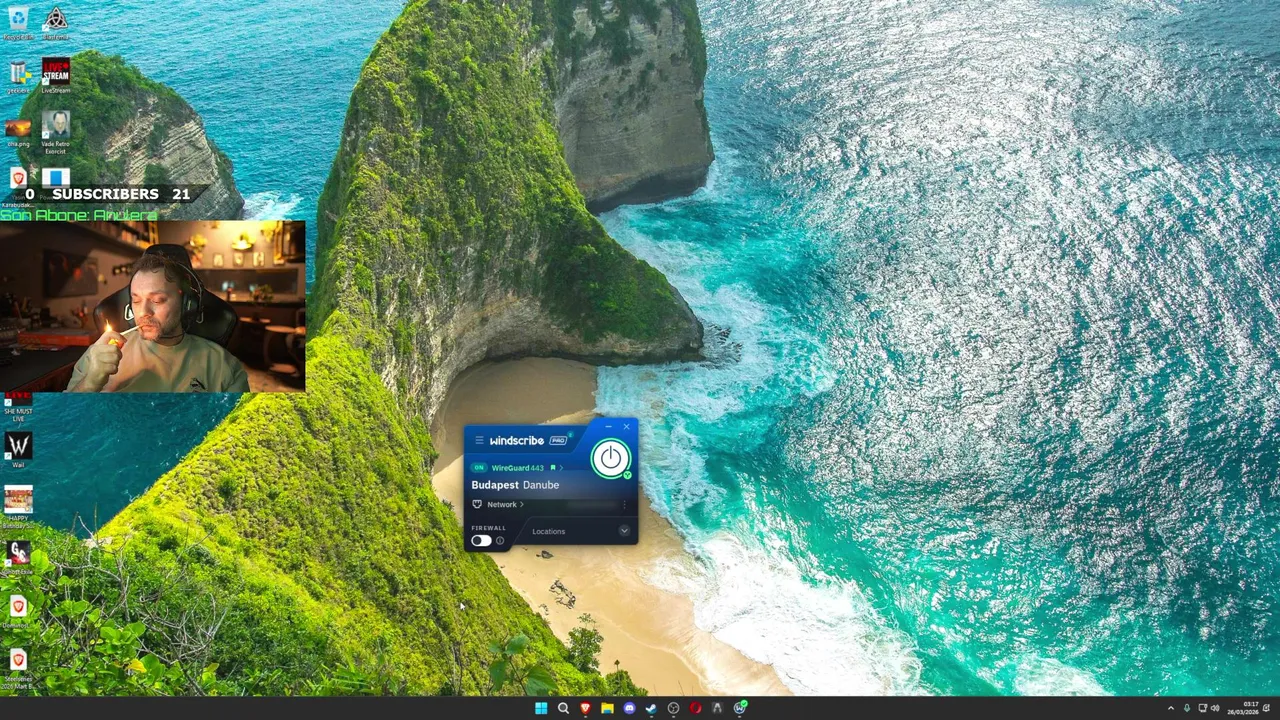Screen dimensions: 1280x720
Task: Click the Windows Start button
Action: pyautogui.click(x=541, y=708)
